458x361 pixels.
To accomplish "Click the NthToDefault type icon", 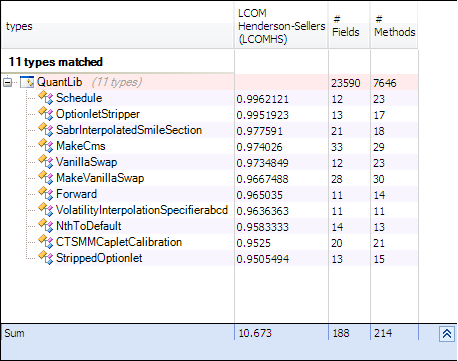I will 46,226.
